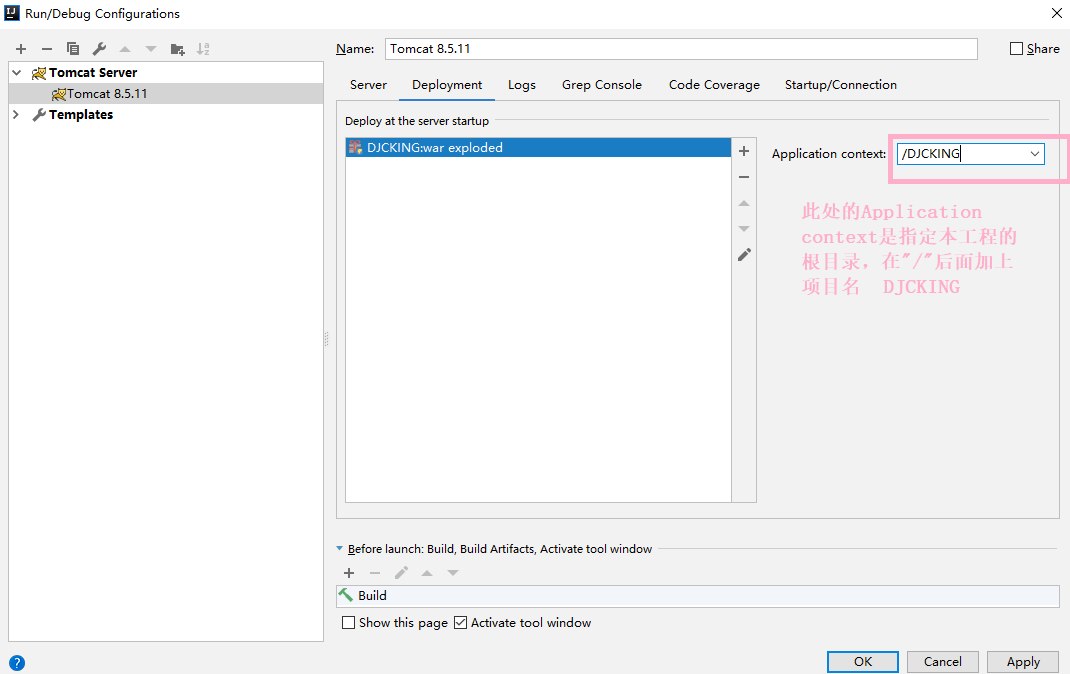1070x674 pixels.
Task: Click the Build hammer icon
Action: (x=346, y=596)
